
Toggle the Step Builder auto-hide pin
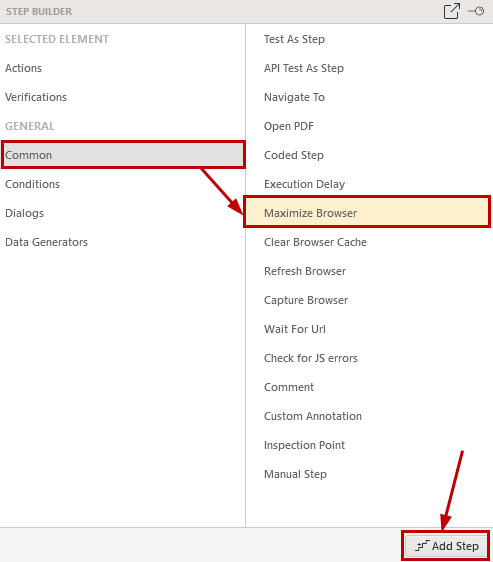pyautogui.click(x=476, y=11)
